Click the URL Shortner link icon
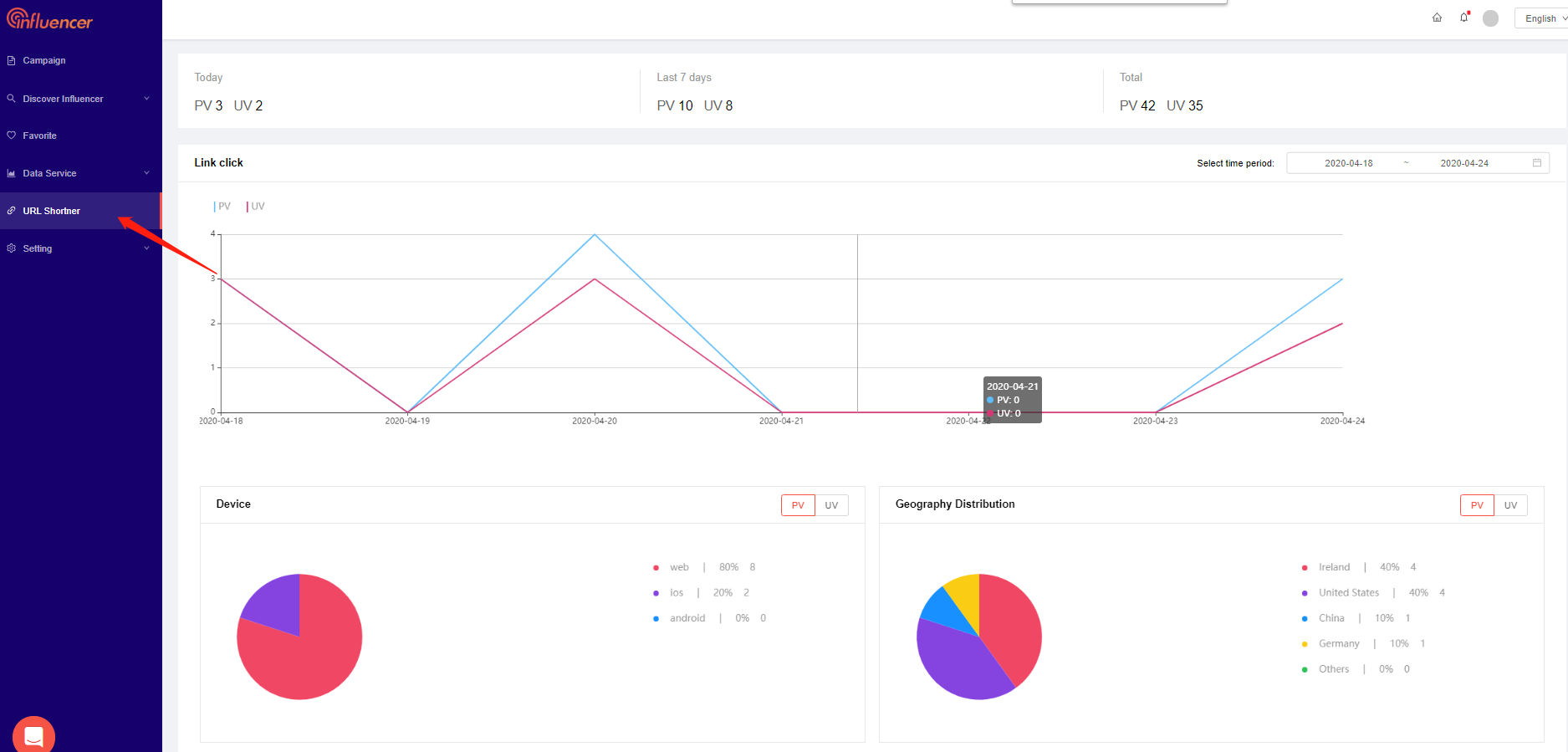This screenshot has width=1568, height=752. (11, 211)
